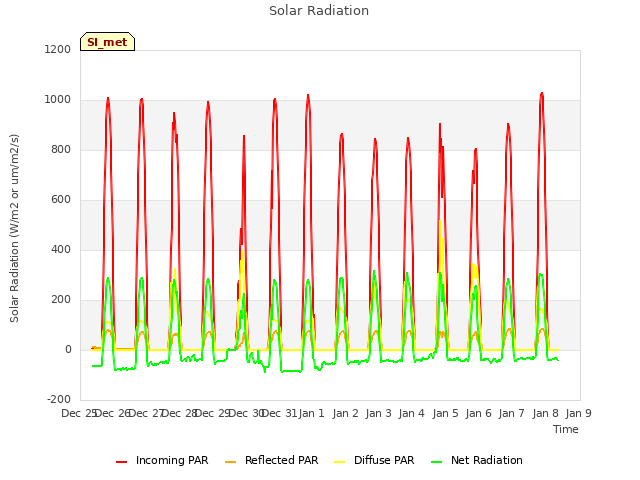
Task: Click the Incoming PAR peak on Jan 1
Action: tap(308, 96)
